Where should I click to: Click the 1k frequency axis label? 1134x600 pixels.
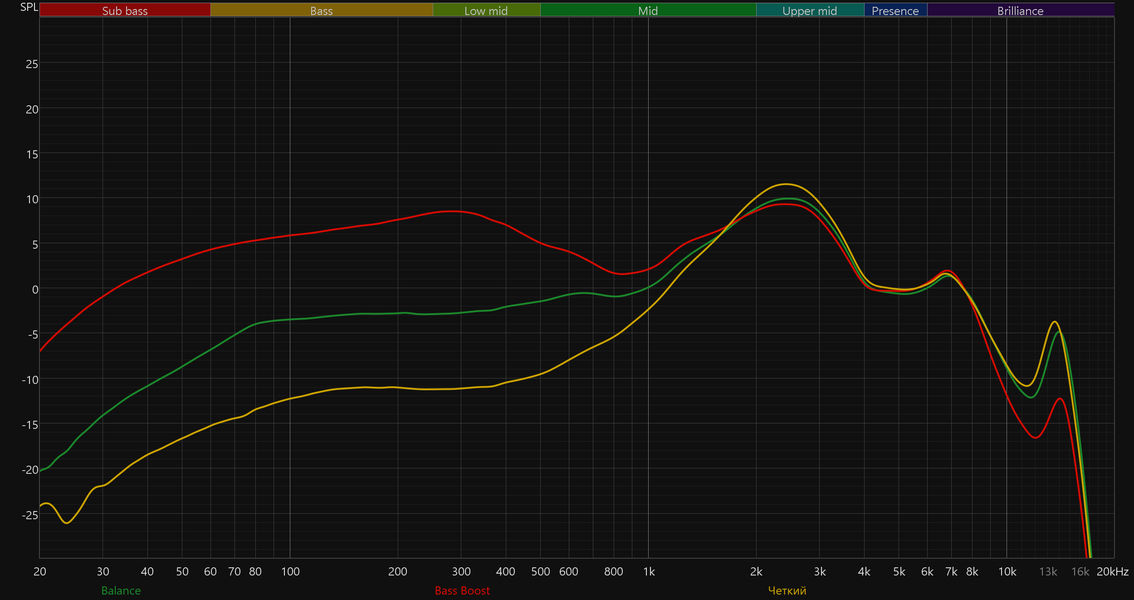pos(649,572)
